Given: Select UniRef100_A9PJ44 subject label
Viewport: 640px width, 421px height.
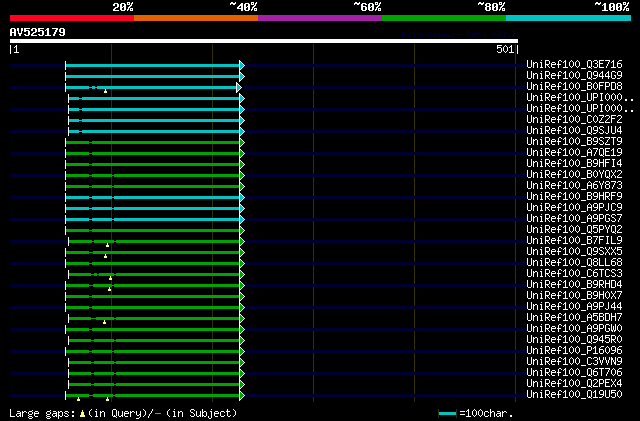Looking at the screenshot, I should coord(574,307).
